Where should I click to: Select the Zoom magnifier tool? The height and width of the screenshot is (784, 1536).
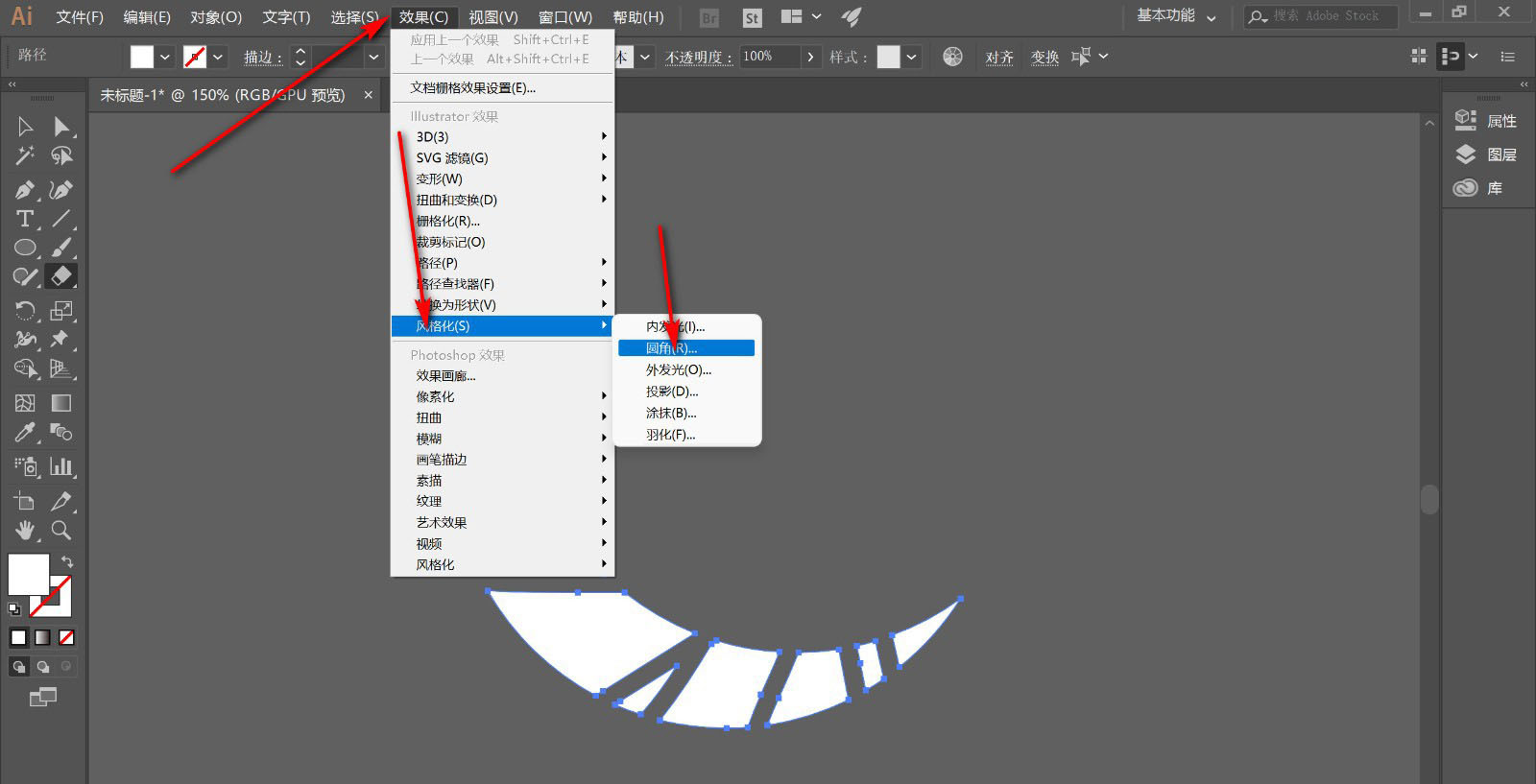click(60, 530)
